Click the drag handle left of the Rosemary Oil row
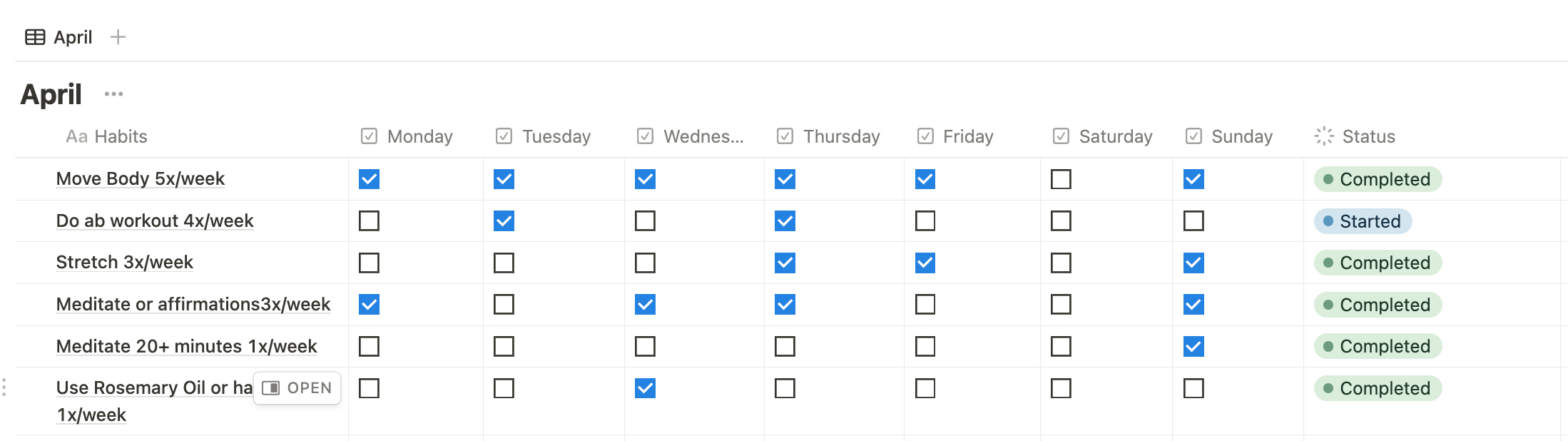This screenshot has height=441, width=1568. [x=4, y=387]
